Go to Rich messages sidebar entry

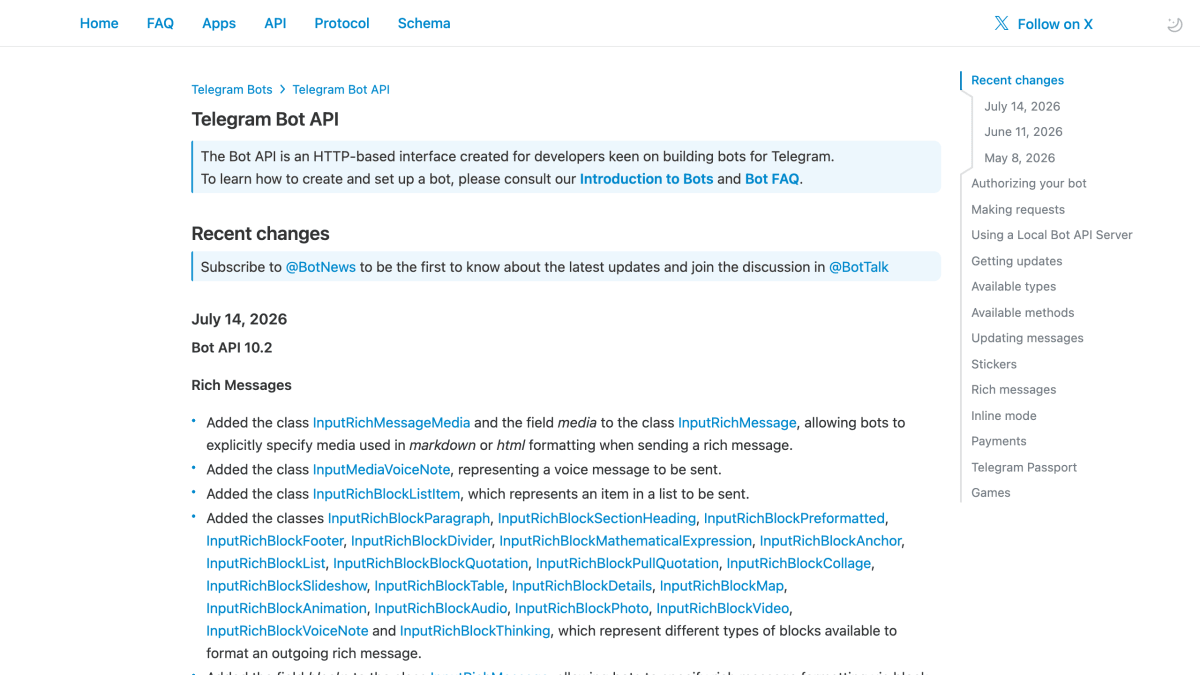[x=1013, y=389]
